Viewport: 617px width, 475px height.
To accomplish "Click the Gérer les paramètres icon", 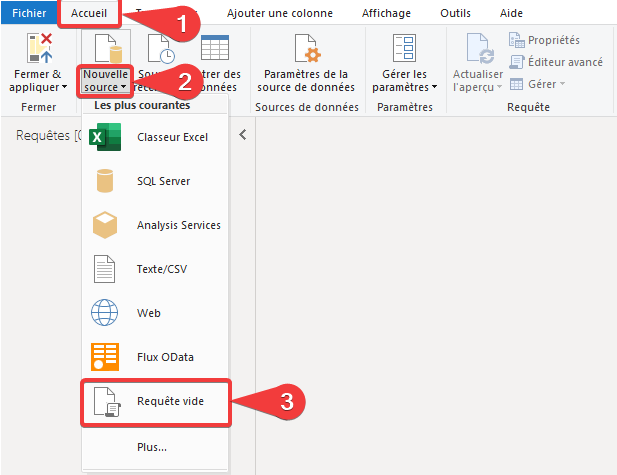I will pyautogui.click(x=404, y=48).
